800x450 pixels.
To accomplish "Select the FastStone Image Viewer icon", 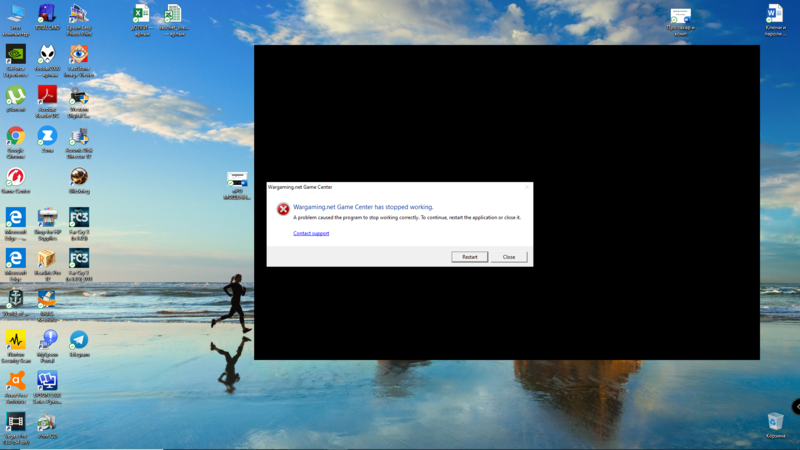I will point(79,55).
